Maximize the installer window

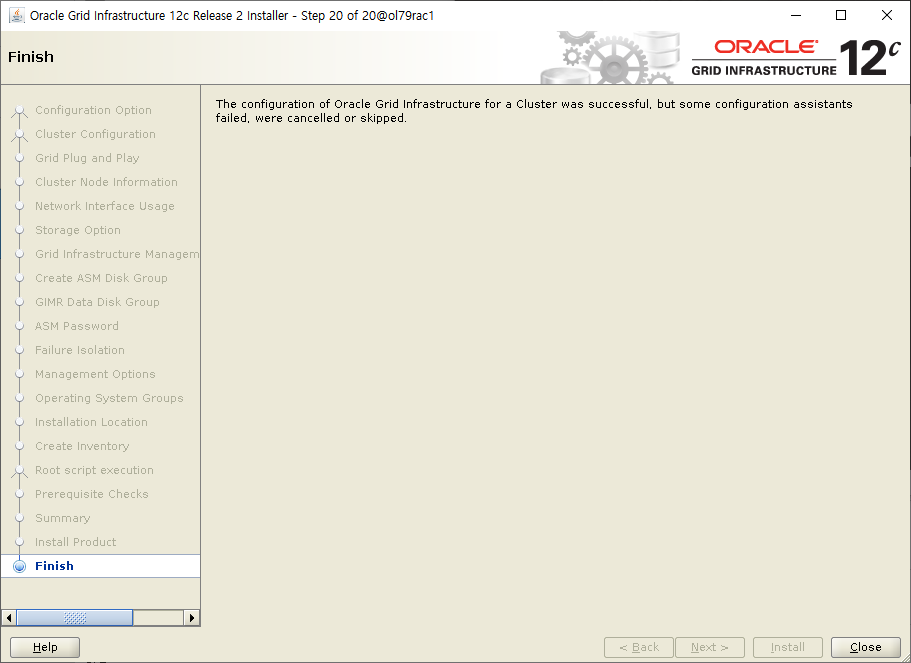841,16
